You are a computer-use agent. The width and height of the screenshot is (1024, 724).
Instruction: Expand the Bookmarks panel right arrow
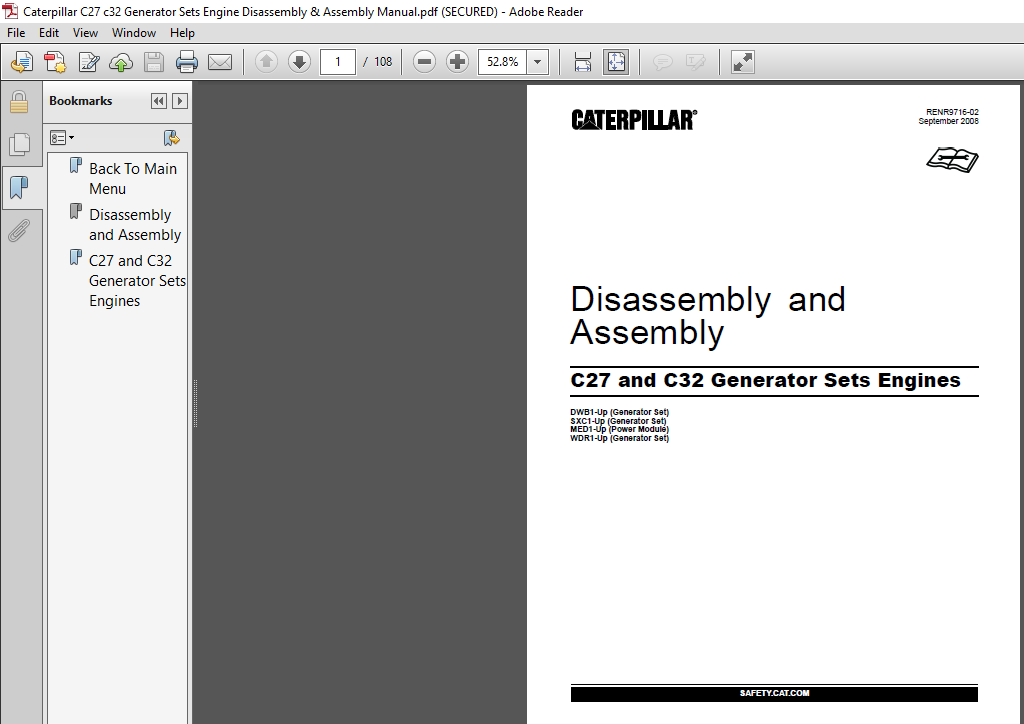[180, 101]
